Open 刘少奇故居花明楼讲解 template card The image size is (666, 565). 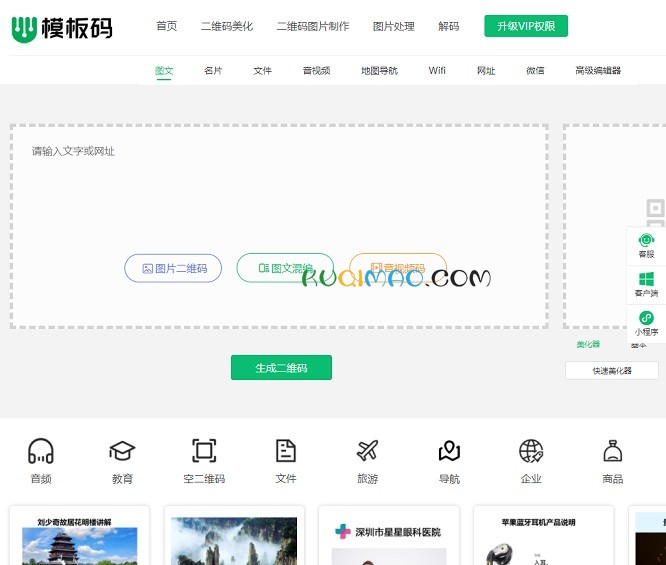pyautogui.click(x=79, y=535)
